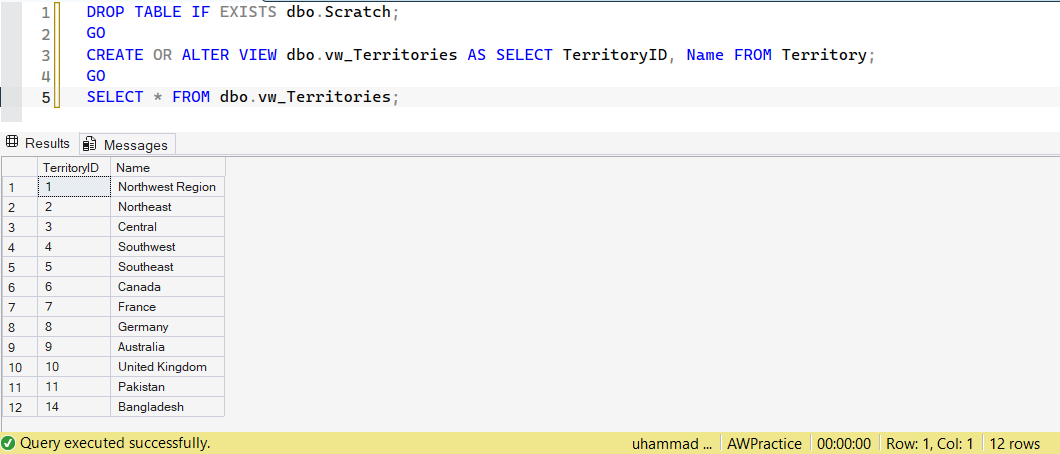The height and width of the screenshot is (454, 1060).
Task: Place cursor on 'CREATE OR ALTER VIEW' line
Action: [x=481, y=55]
